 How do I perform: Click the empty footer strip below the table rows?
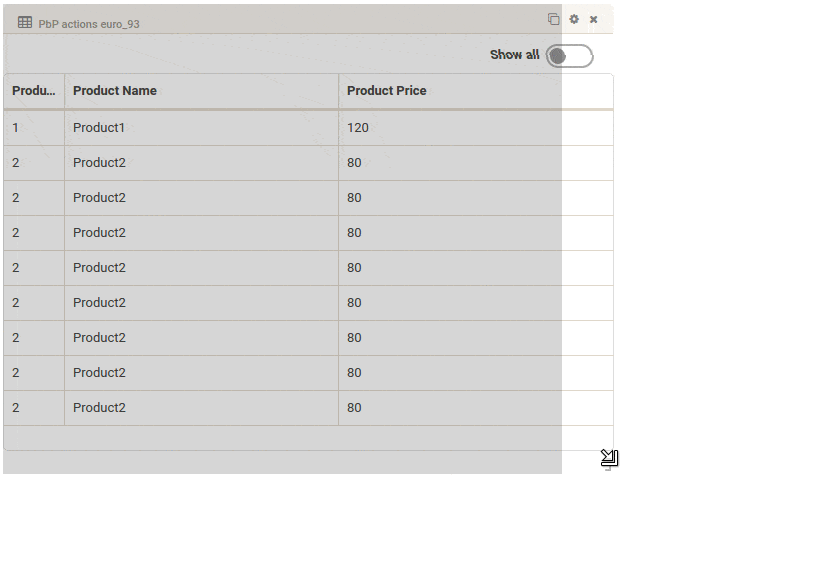coord(300,438)
